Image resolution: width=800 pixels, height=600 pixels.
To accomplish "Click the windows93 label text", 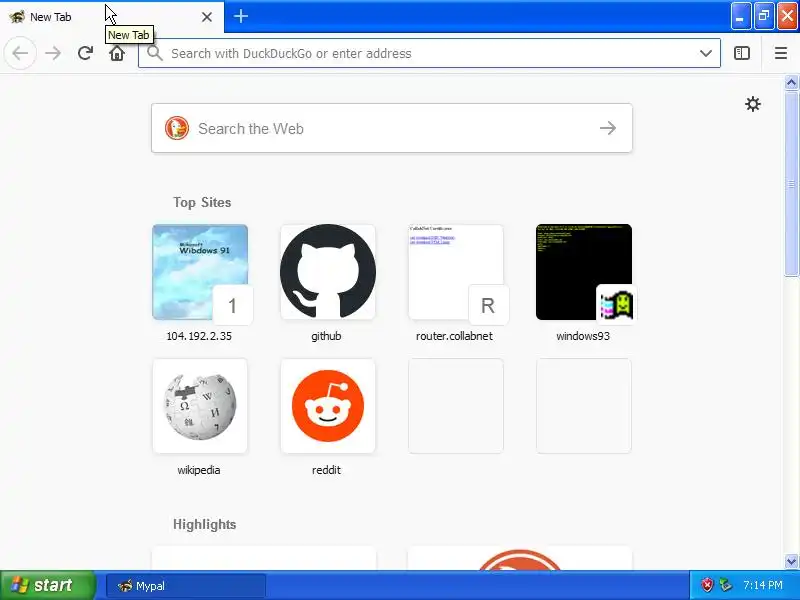I will point(583,336).
